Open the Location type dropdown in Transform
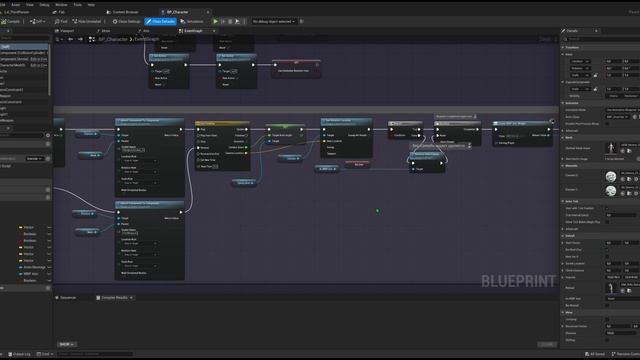The height and width of the screenshot is (360, 640). [580, 61]
